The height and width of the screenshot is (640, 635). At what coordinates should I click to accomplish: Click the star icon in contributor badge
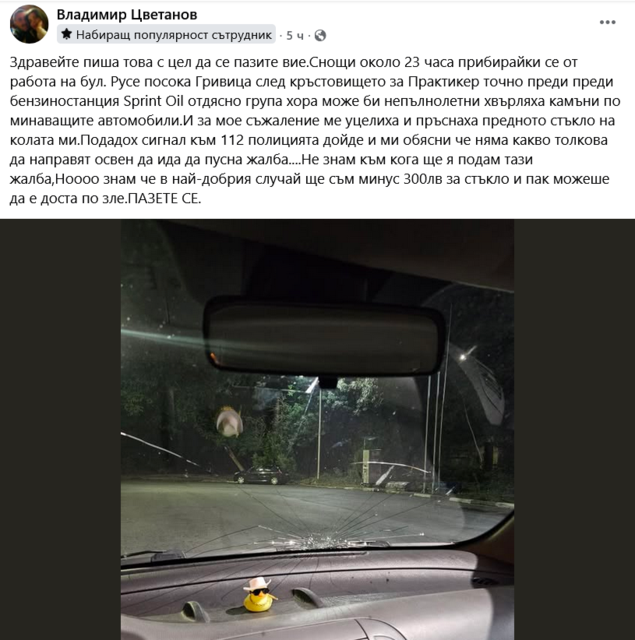point(66,35)
